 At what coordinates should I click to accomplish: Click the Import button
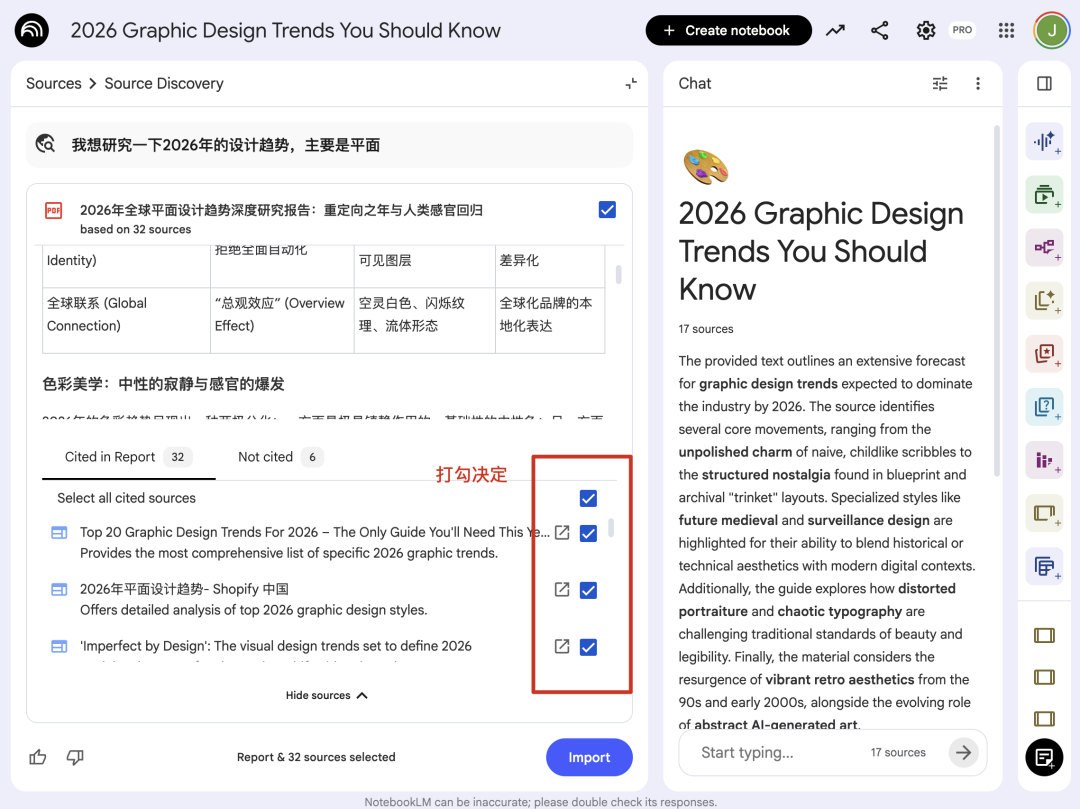click(589, 757)
